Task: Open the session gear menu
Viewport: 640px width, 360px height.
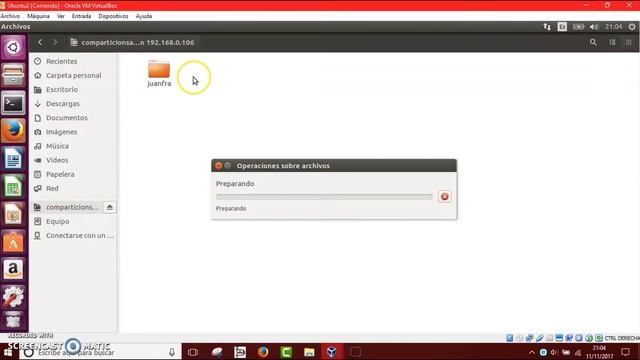Action: [632, 27]
